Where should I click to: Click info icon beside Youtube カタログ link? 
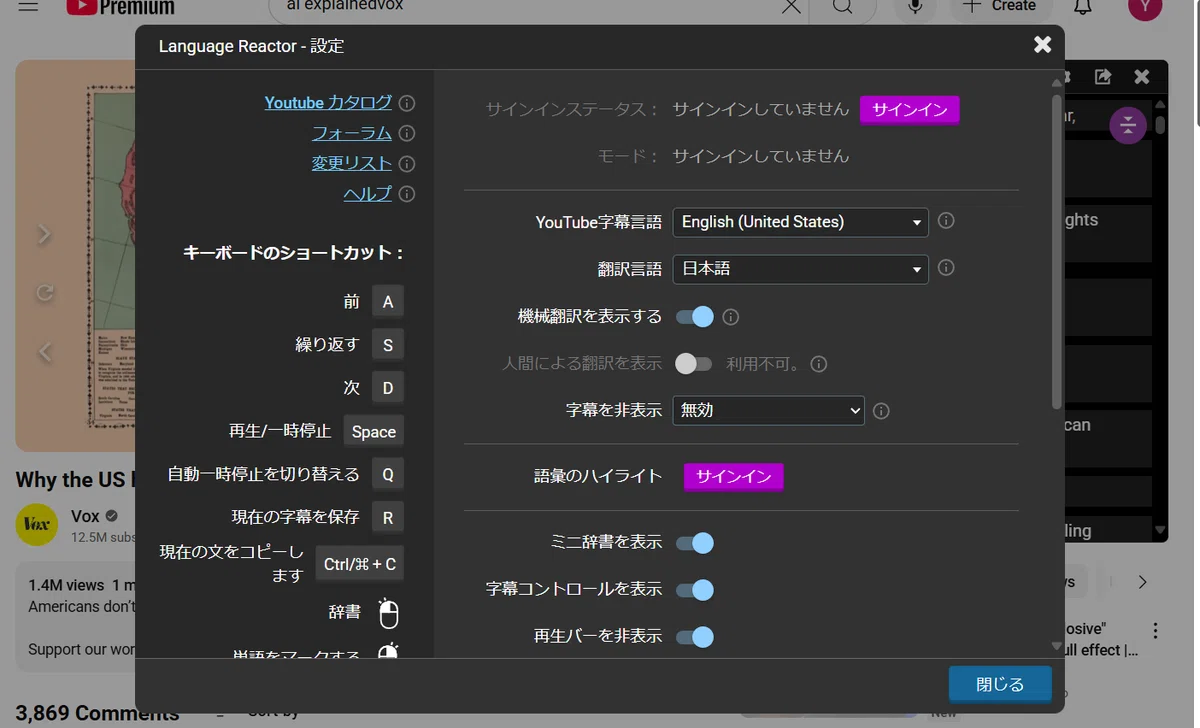(407, 103)
